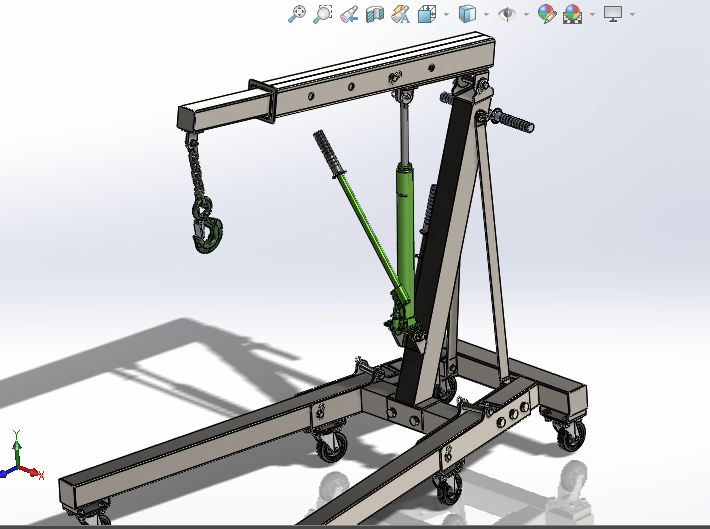Click the Edit Appearance icon
The height and width of the screenshot is (529, 710).
point(547,14)
